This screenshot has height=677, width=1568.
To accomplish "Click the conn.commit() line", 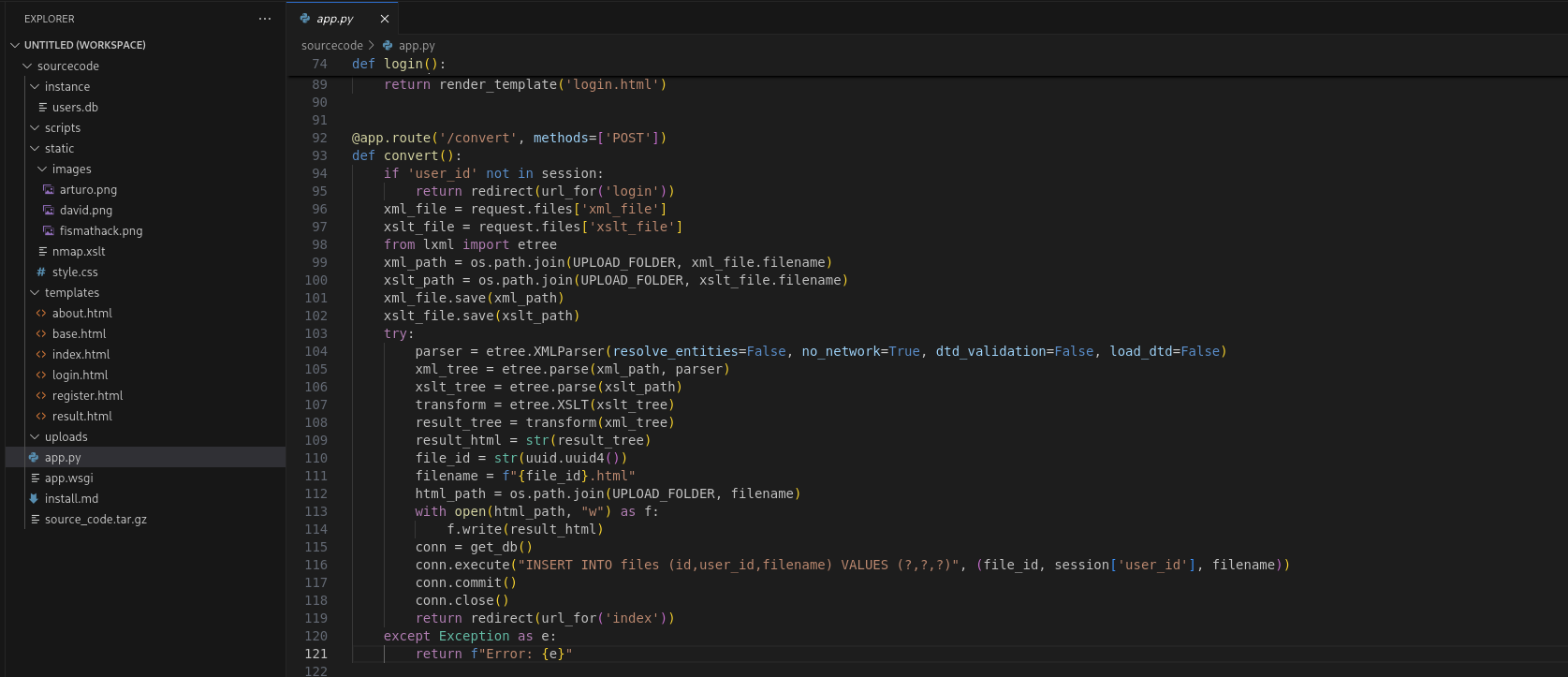I will [466, 582].
